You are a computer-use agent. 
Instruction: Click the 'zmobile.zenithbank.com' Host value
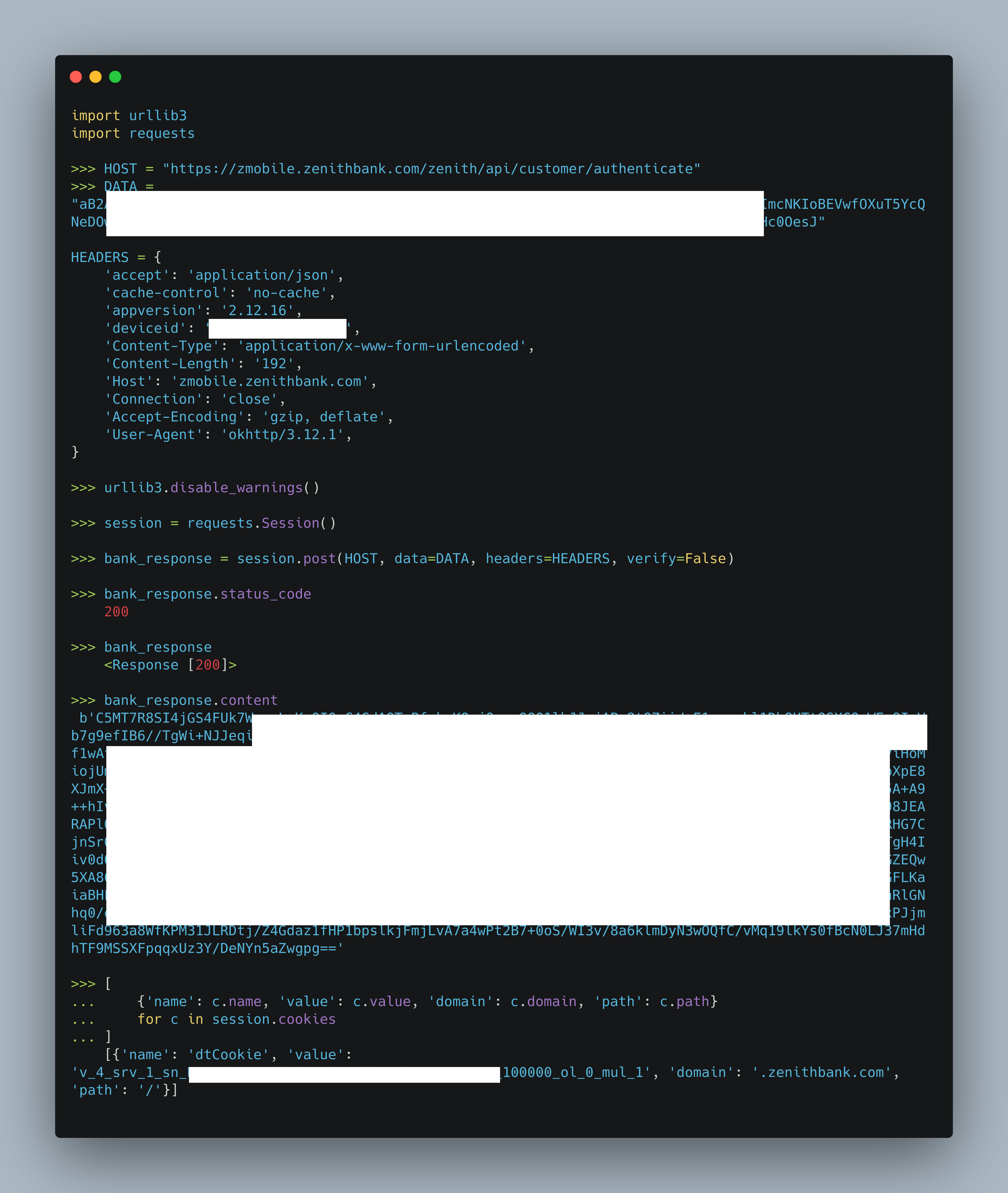point(270,381)
